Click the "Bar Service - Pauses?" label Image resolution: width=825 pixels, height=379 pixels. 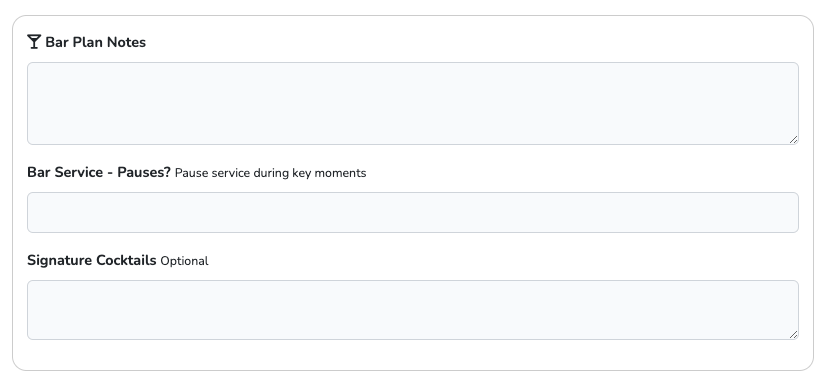click(x=99, y=173)
